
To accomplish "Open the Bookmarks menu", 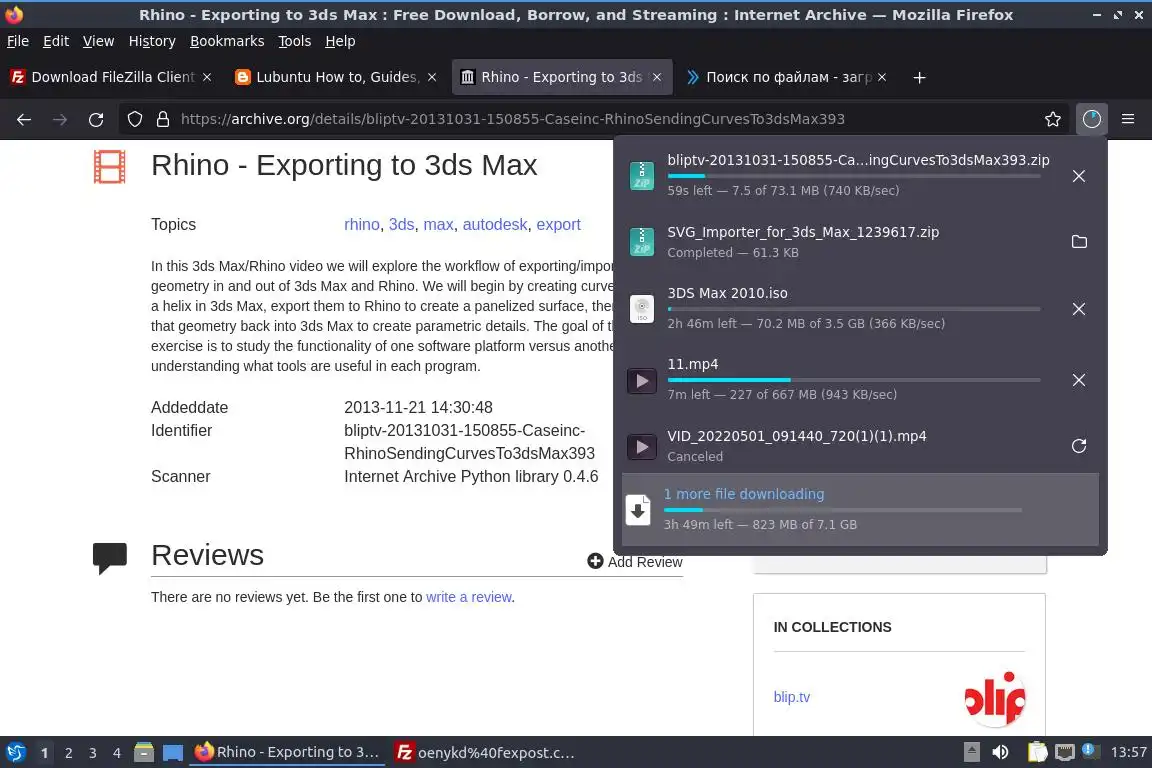I will pos(227,41).
